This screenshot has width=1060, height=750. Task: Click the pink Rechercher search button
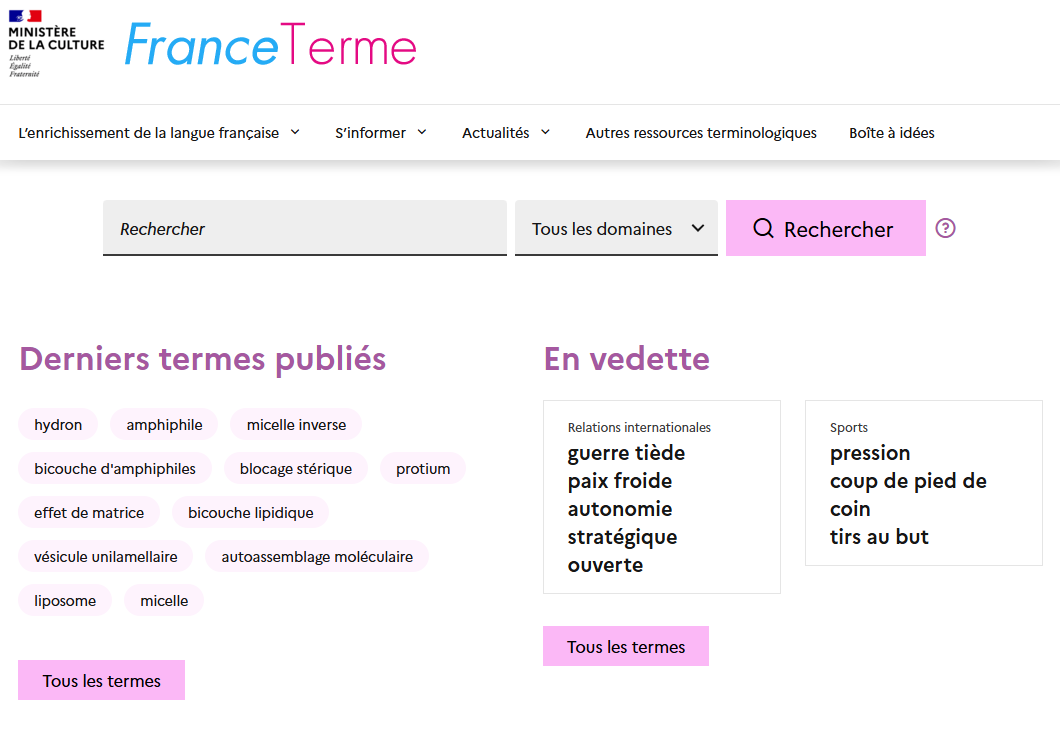(825, 228)
